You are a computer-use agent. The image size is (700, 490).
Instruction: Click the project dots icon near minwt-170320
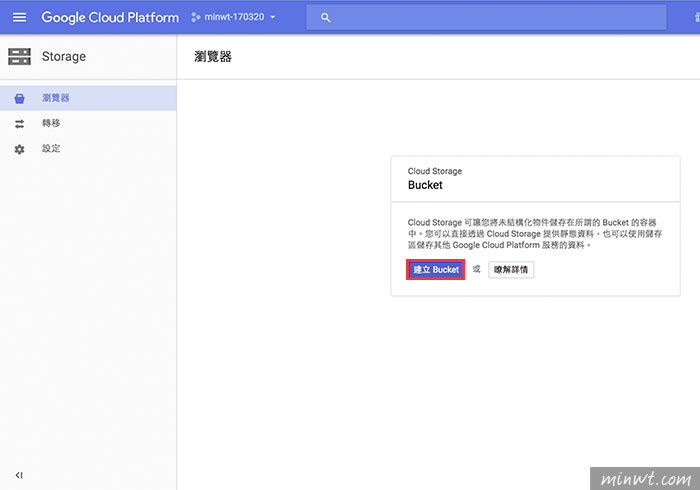[196, 17]
